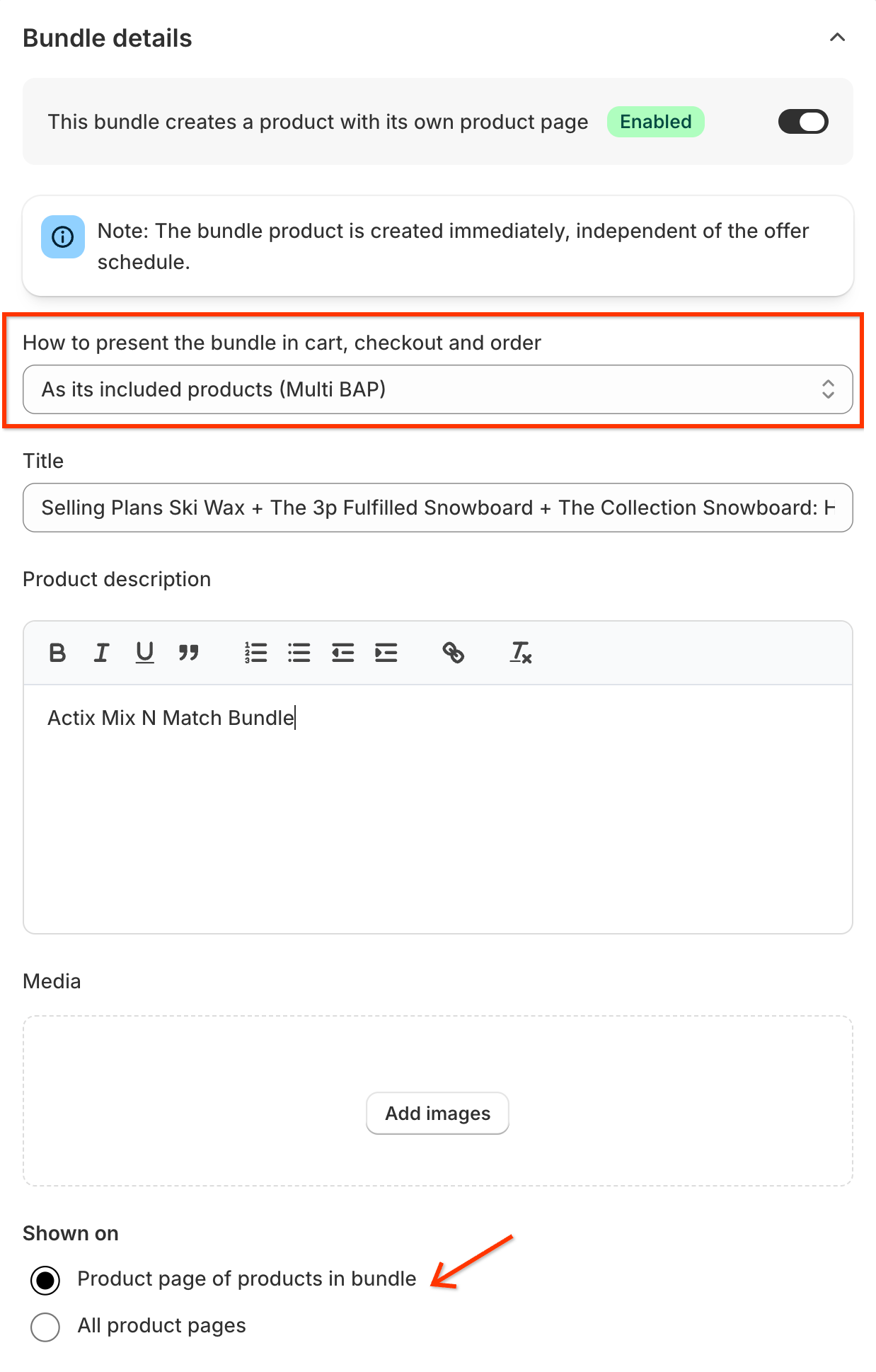Insert a hyperlink in product description

(x=453, y=652)
